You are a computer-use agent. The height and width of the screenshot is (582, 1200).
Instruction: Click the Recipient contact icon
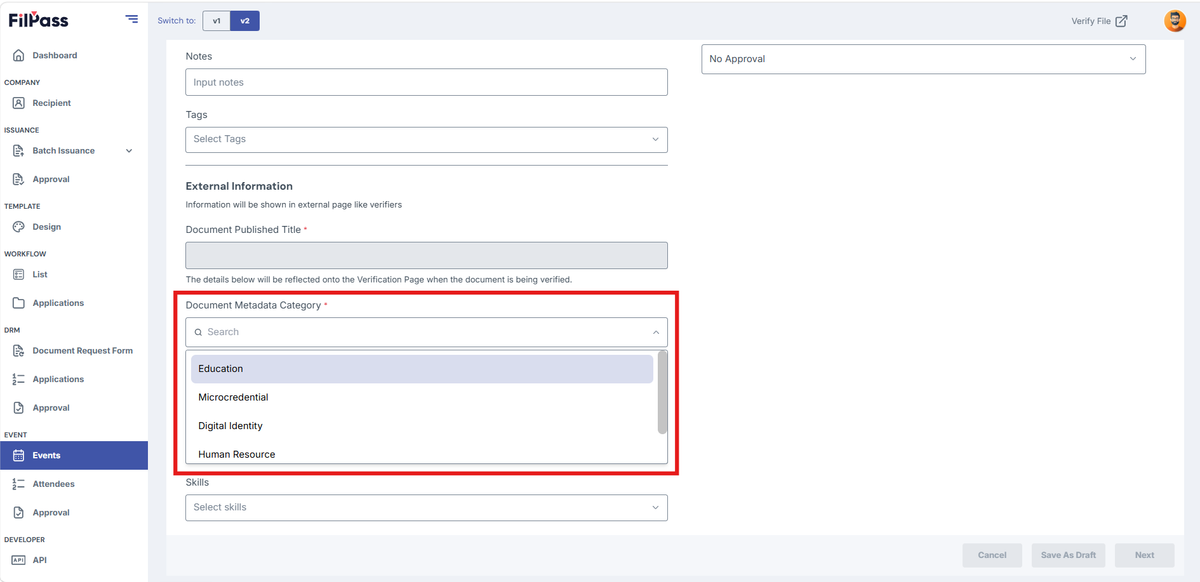18,103
